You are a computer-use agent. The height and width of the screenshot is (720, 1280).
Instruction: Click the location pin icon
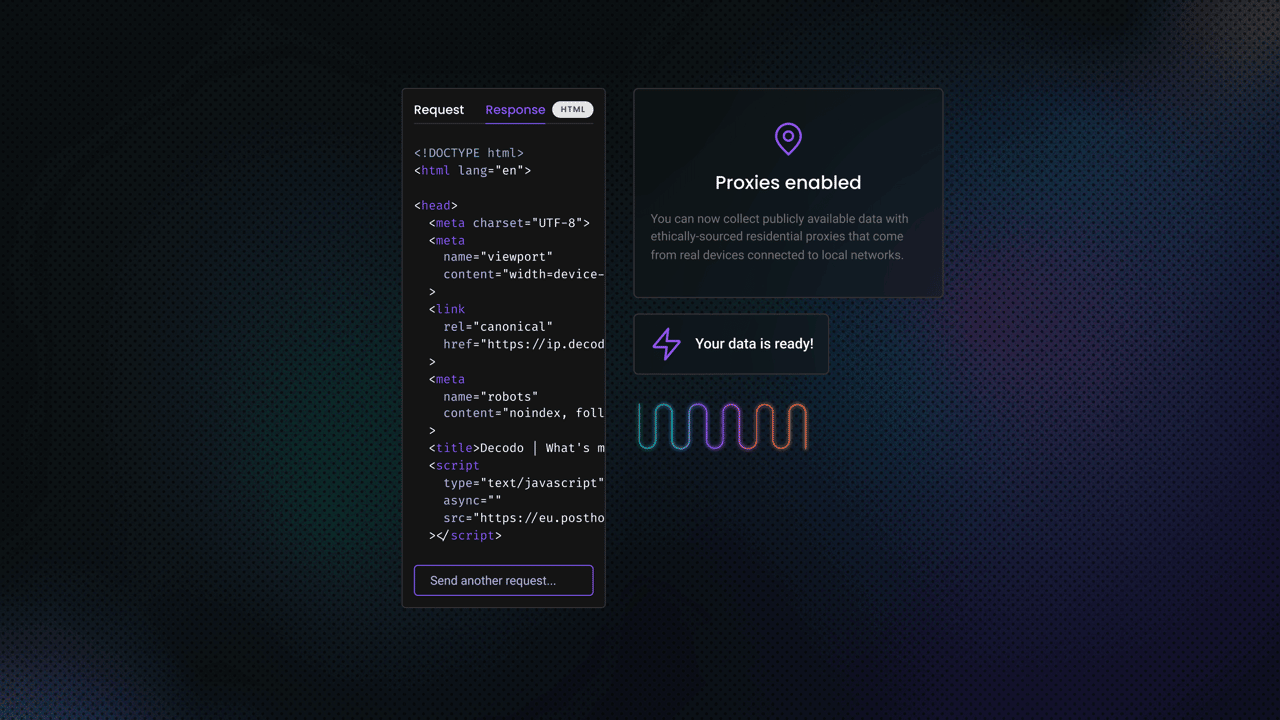click(788, 139)
